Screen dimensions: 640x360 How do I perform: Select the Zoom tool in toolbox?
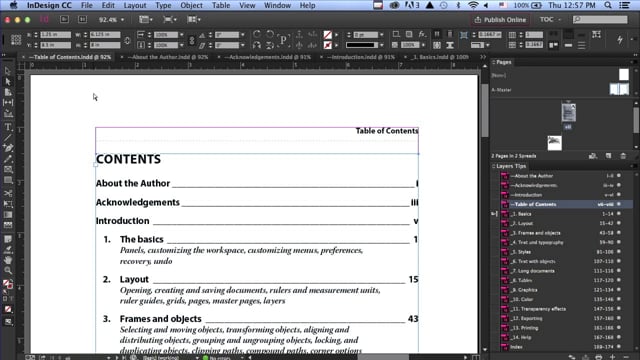point(8,270)
